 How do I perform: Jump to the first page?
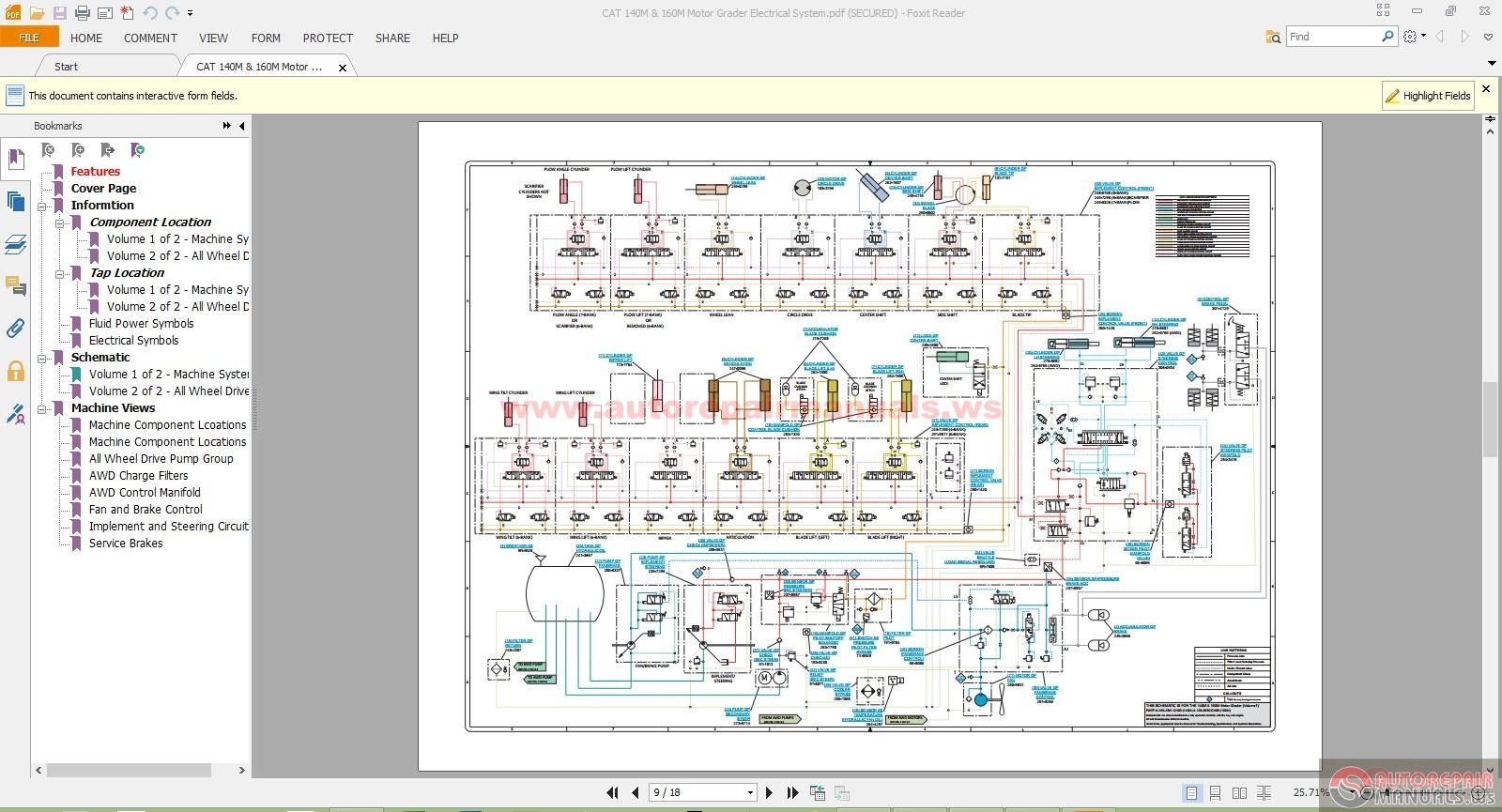point(612,792)
